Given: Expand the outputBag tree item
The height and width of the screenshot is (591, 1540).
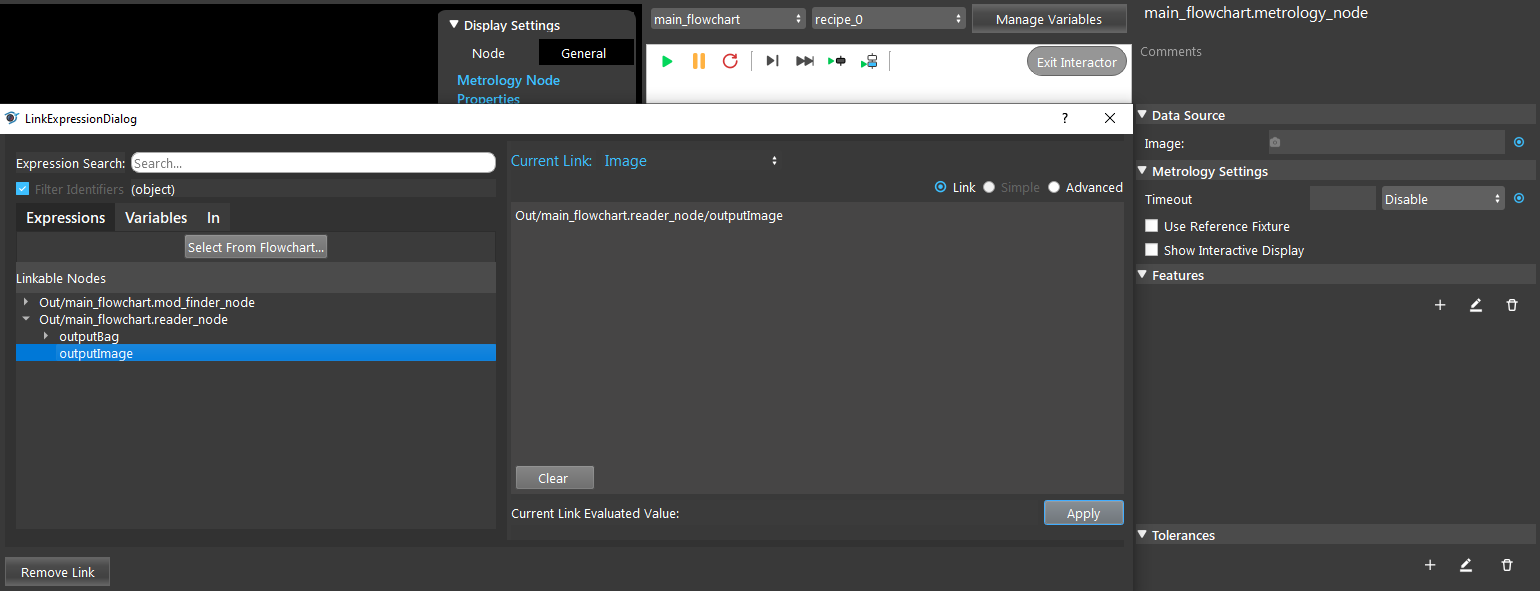Looking at the screenshot, I should 46,336.
